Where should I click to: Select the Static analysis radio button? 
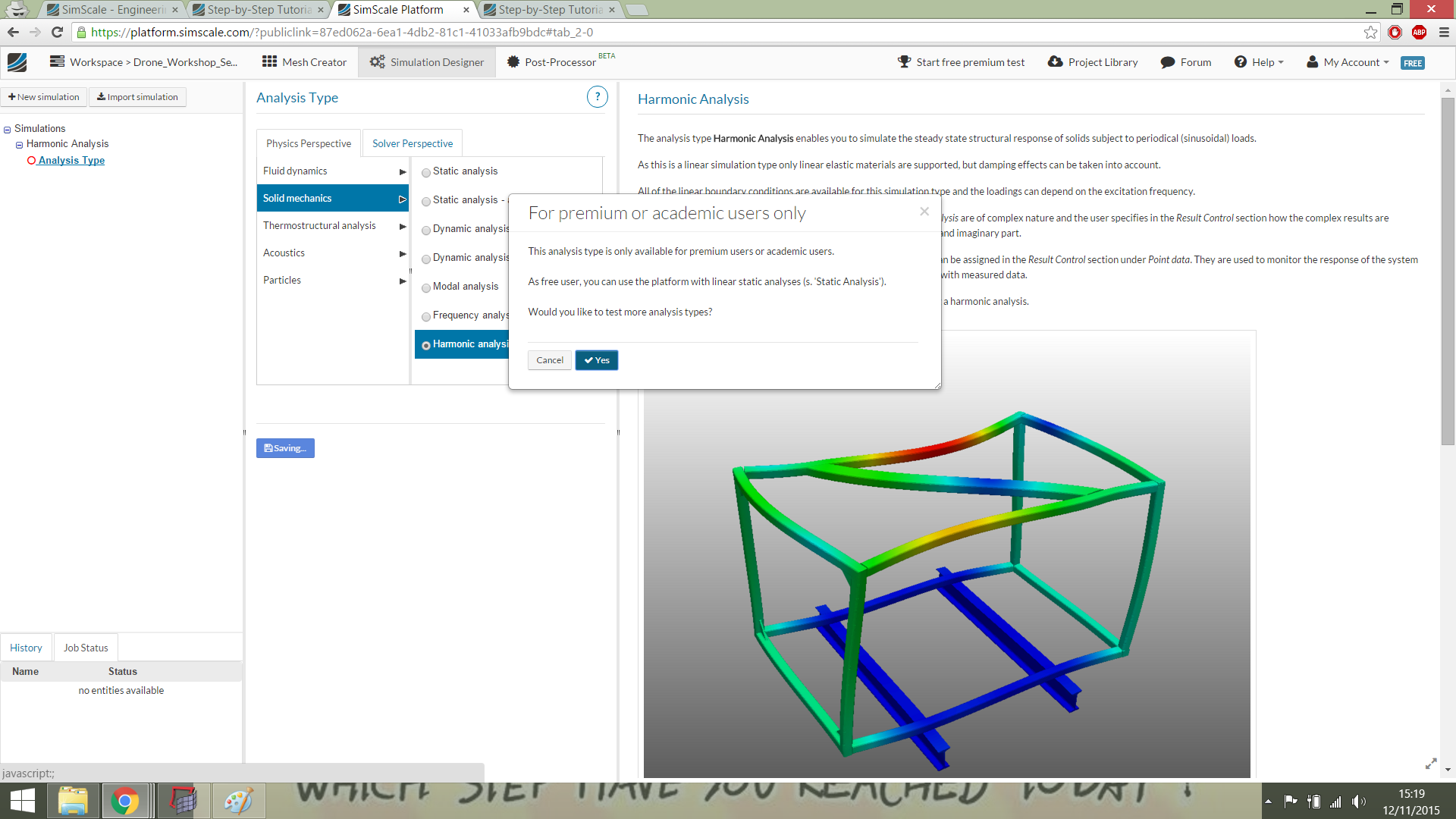tap(426, 172)
